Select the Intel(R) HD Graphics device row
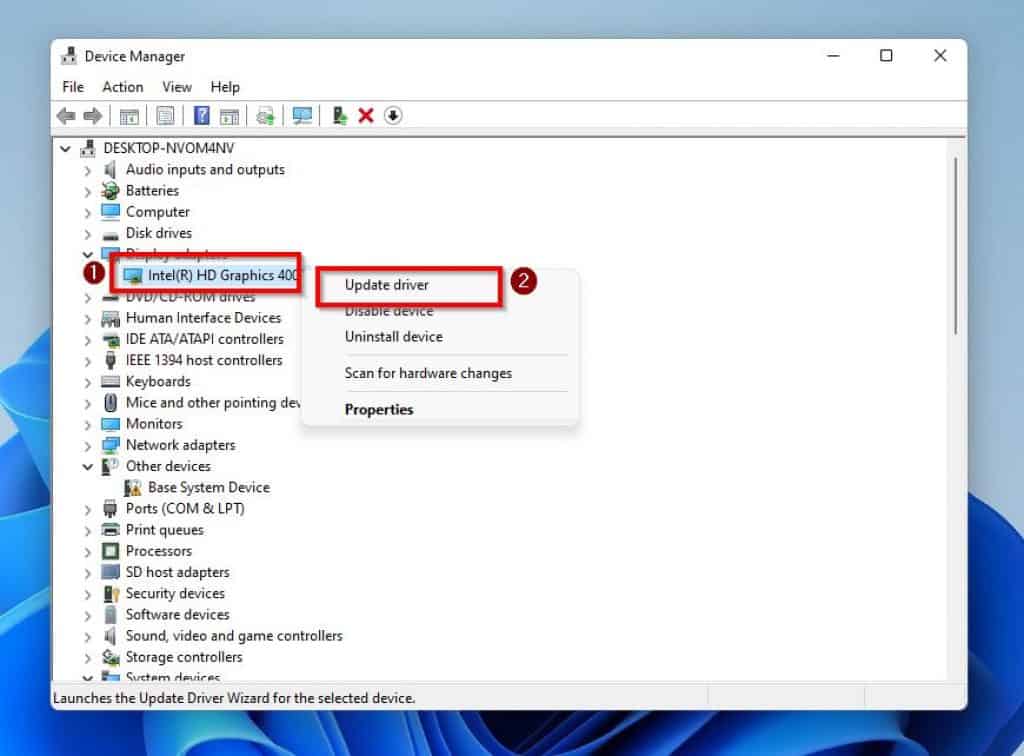Viewport: 1024px width, 756px height. coord(210,276)
